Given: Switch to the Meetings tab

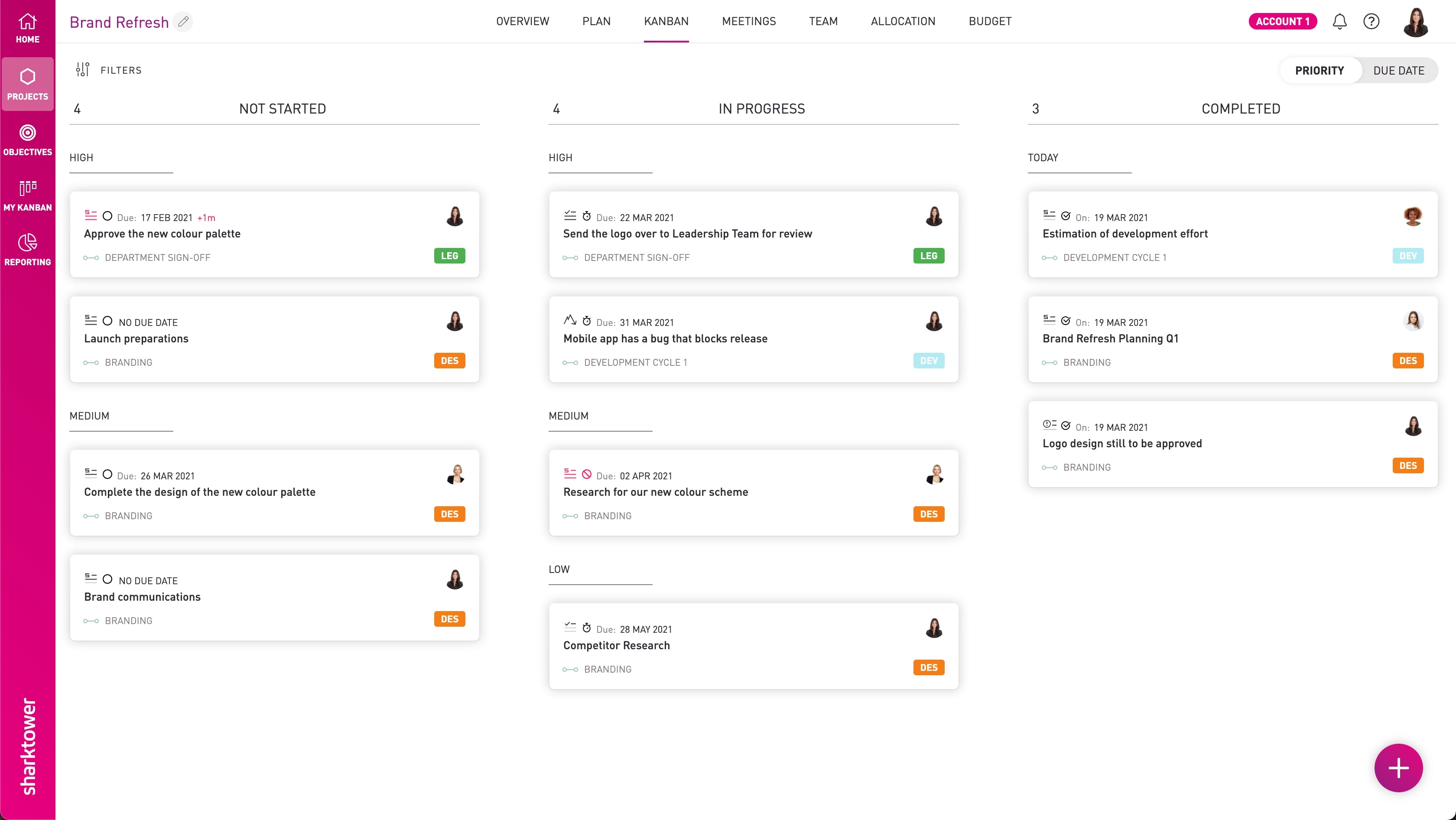Looking at the screenshot, I should click(x=748, y=22).
